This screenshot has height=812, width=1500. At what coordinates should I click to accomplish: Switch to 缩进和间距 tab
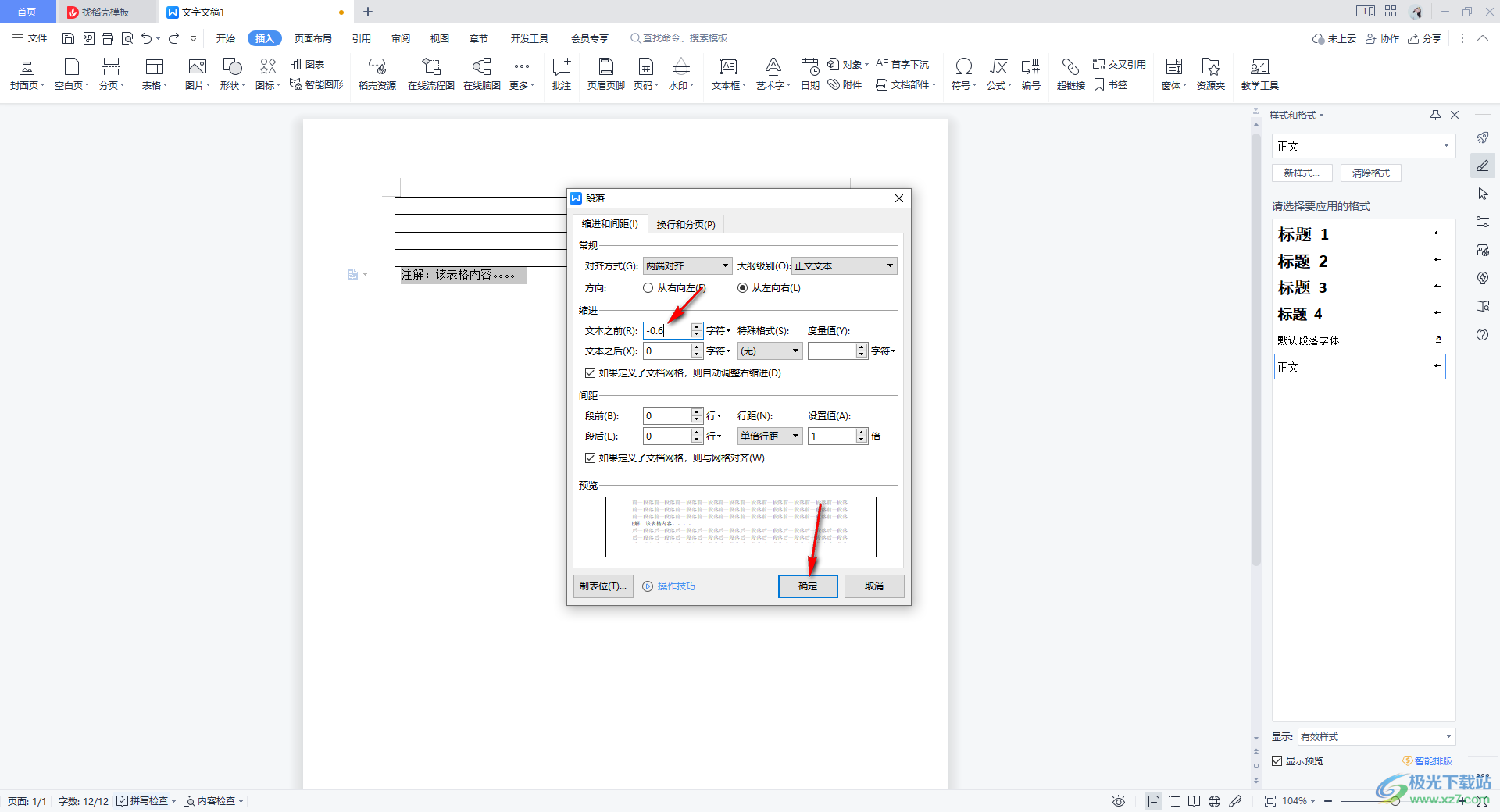pos(610,224)
